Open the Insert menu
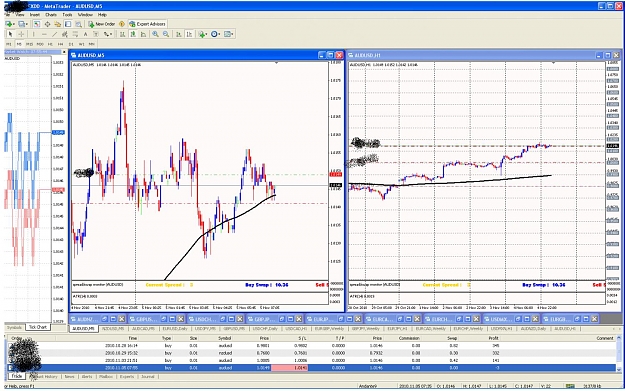Image resolution: width=625 pixels, height=391 pixels. (35, 15)
